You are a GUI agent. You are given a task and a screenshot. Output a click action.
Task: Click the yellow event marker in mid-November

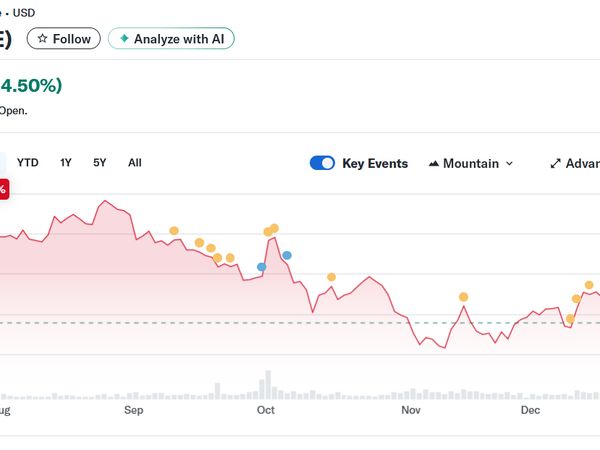(x=463, y=297)
